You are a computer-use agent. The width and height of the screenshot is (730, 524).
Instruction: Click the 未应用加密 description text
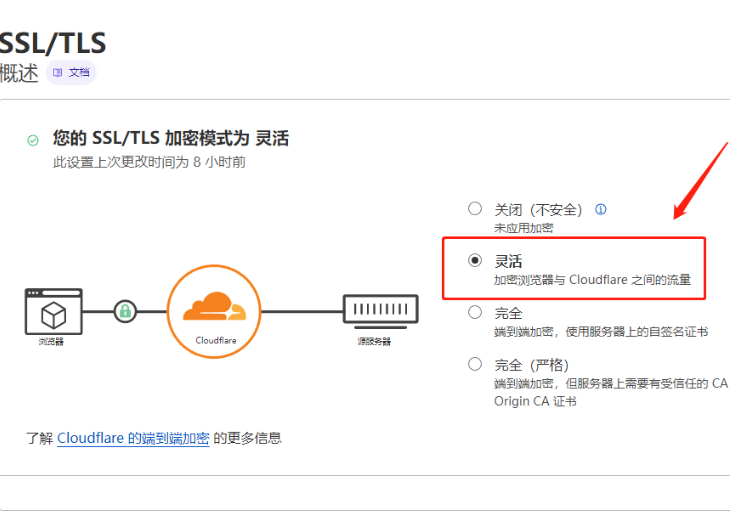pos(524,228)
